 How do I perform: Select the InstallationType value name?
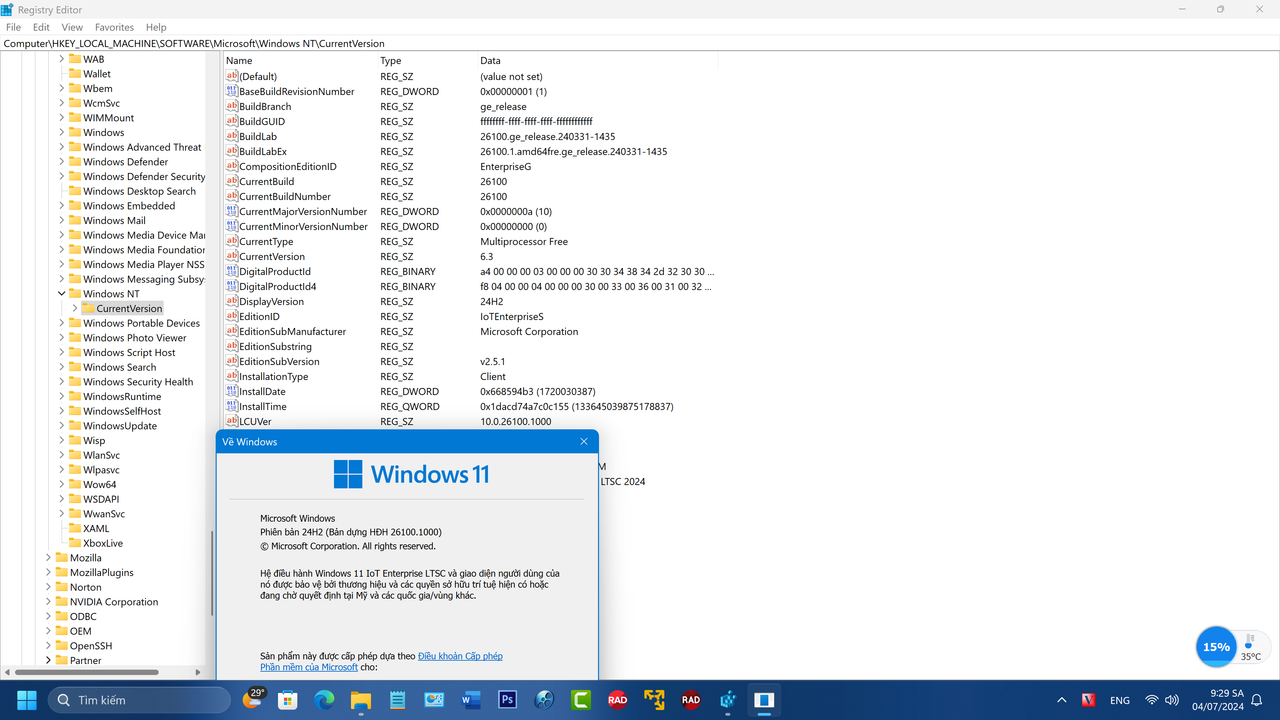pos(273,376)
